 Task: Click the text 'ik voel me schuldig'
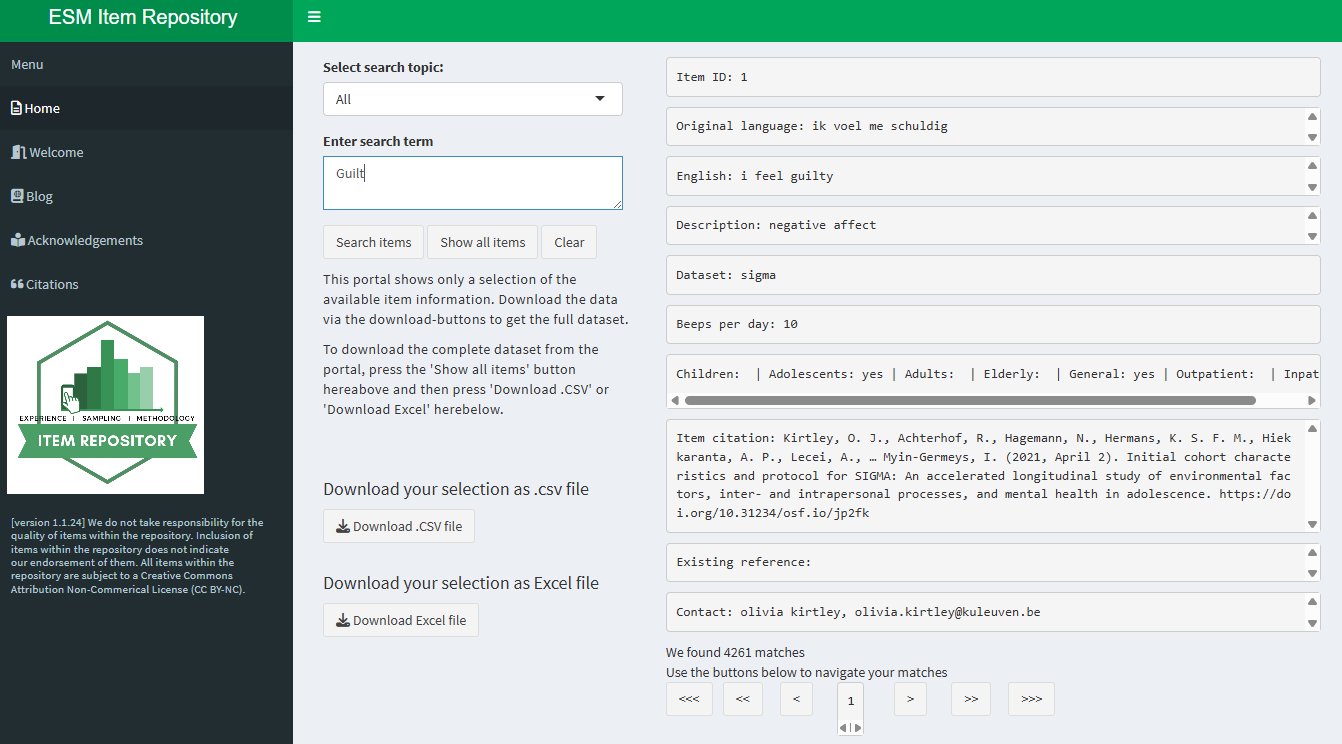[880, 126]
